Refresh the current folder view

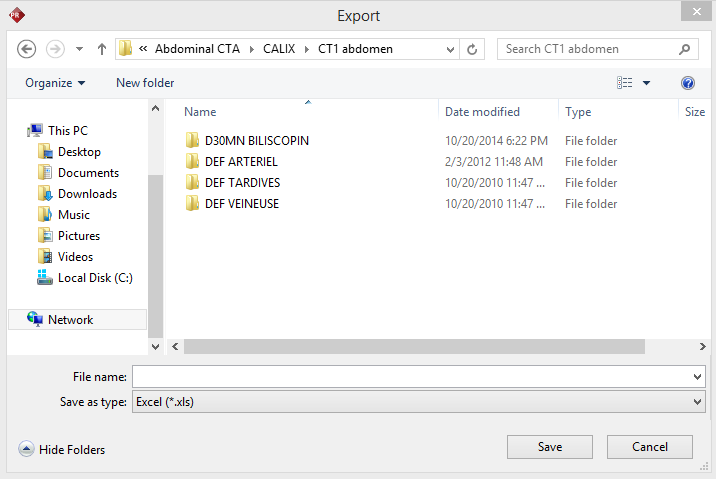pyautogui.click(x=472, y=49)
